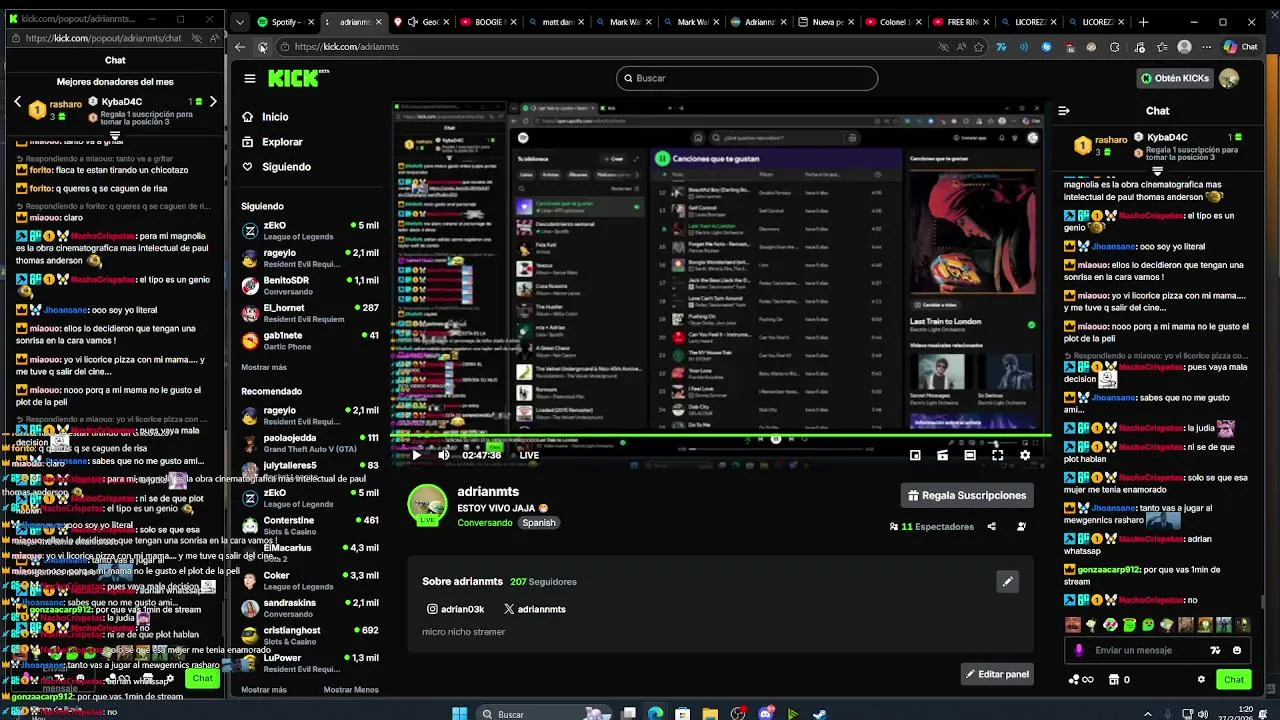Open the adrian03k Instagram link
This screenshot has width=1280, height=720.
coord(455,609)
